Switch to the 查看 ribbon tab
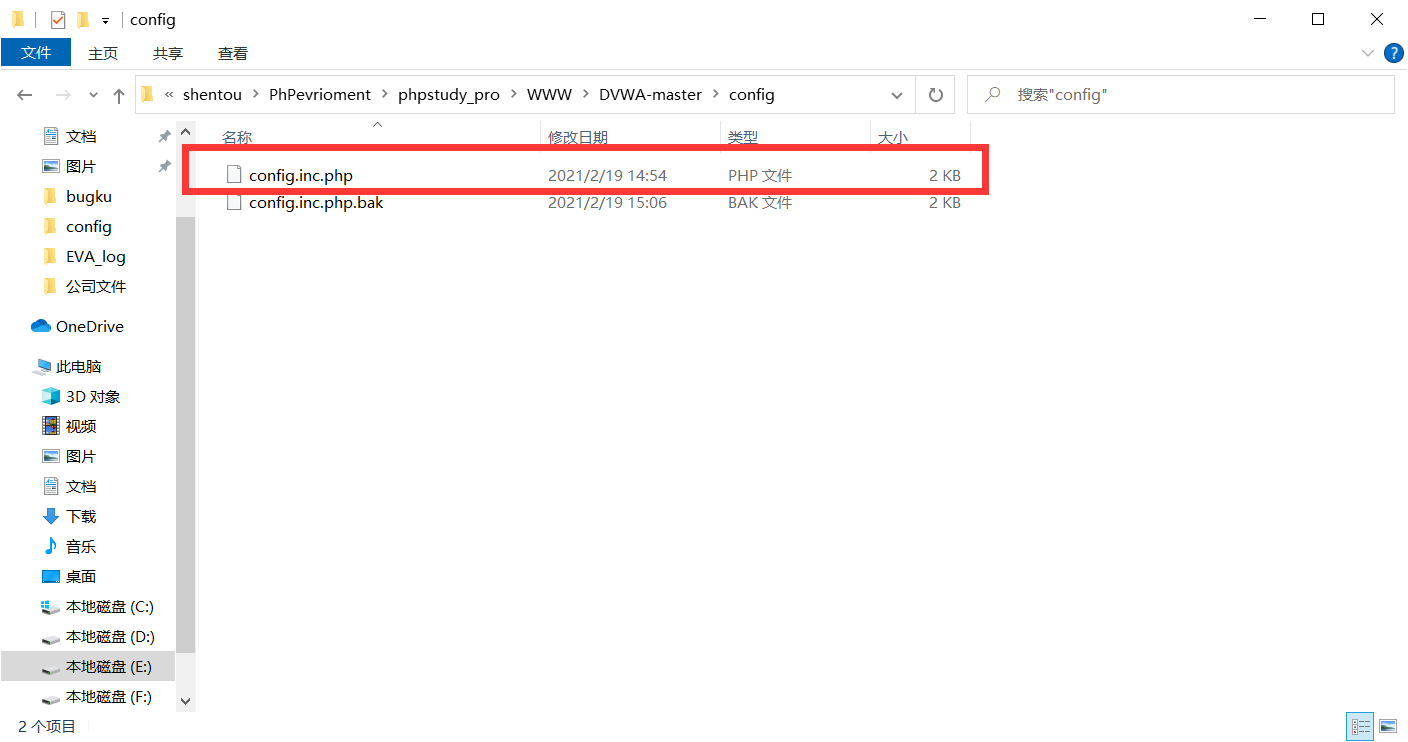 (233, 53)
